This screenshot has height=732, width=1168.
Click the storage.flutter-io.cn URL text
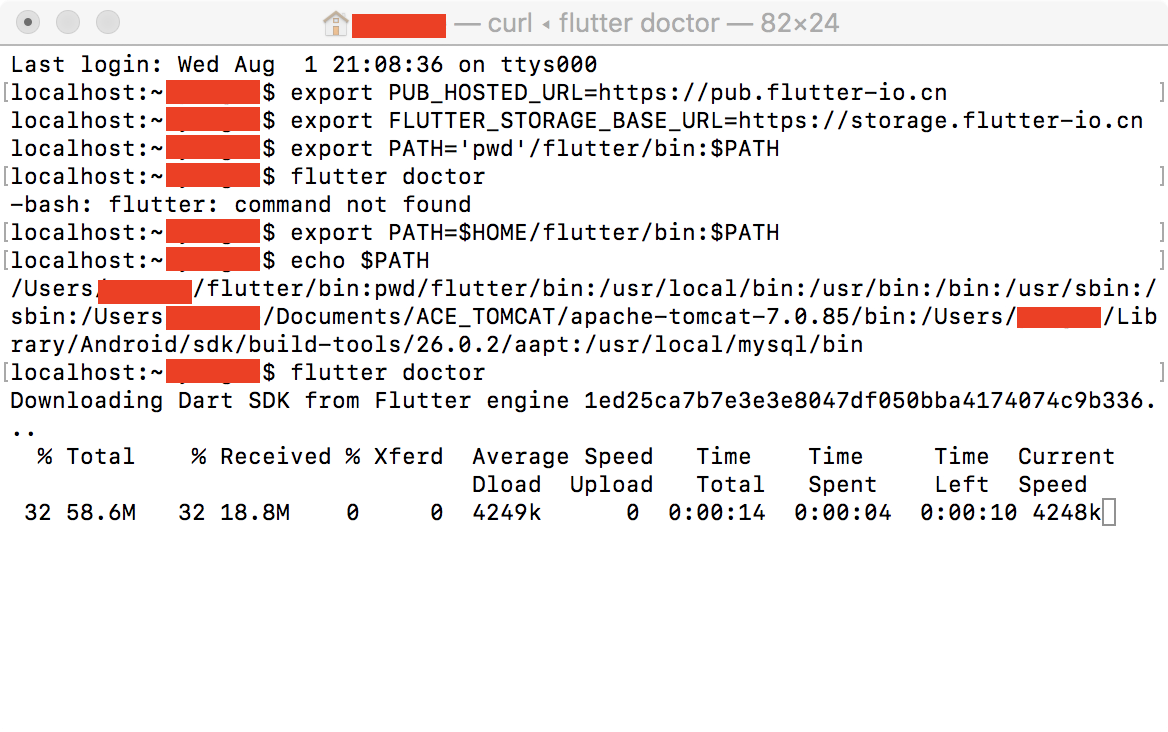tap(940, 121)
